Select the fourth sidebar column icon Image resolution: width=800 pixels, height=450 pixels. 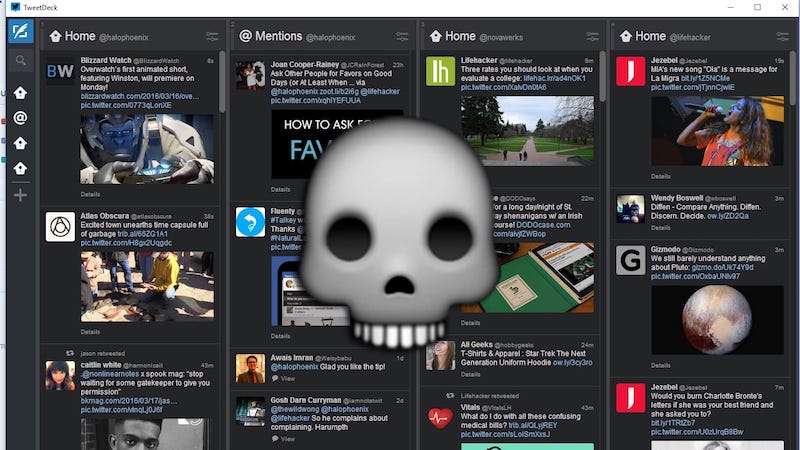coord(20,168)
